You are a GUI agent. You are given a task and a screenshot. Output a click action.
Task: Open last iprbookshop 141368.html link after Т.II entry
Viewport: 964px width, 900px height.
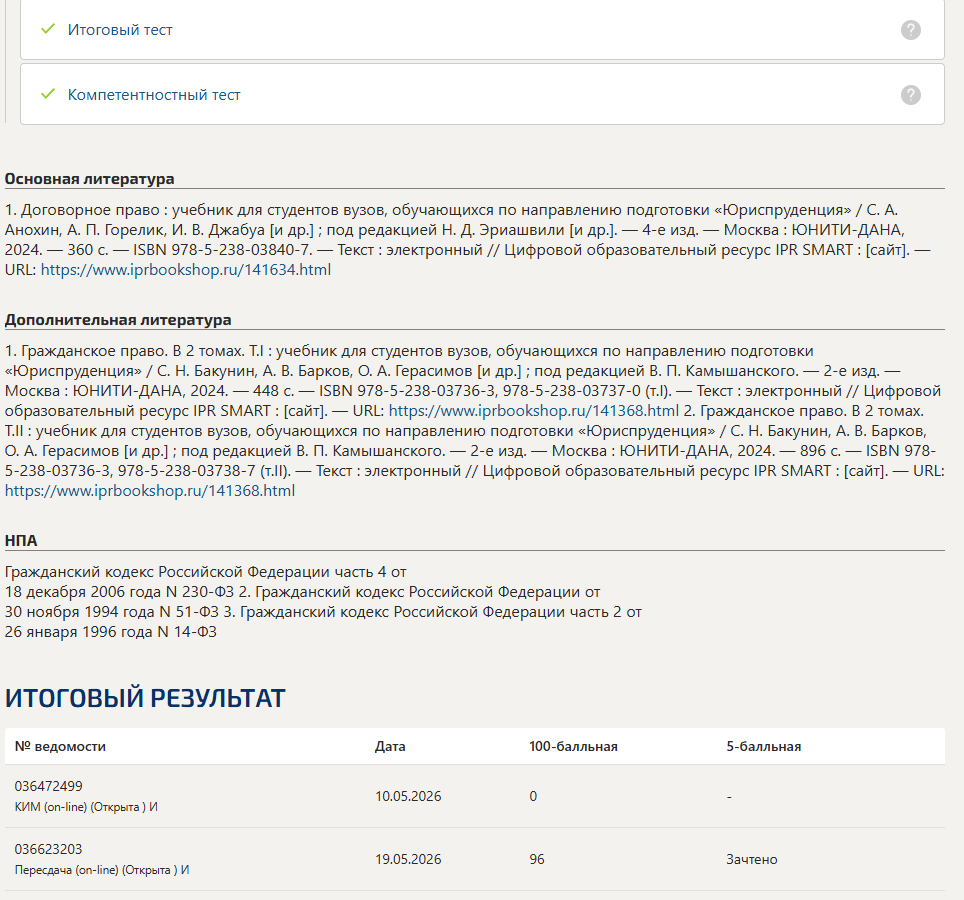[x=150, y=491]
